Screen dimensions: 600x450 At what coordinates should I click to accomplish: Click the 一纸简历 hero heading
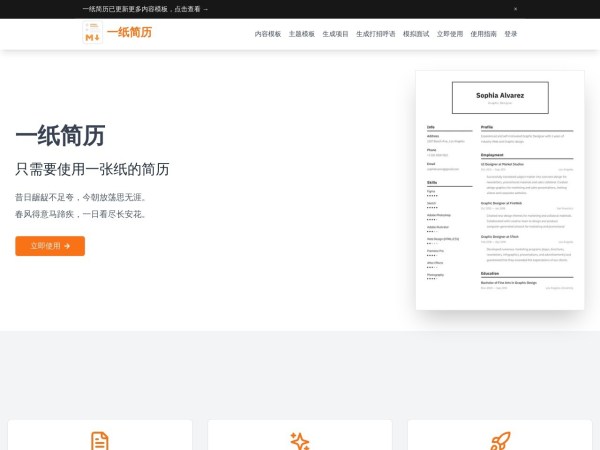[x=60, y=136]
